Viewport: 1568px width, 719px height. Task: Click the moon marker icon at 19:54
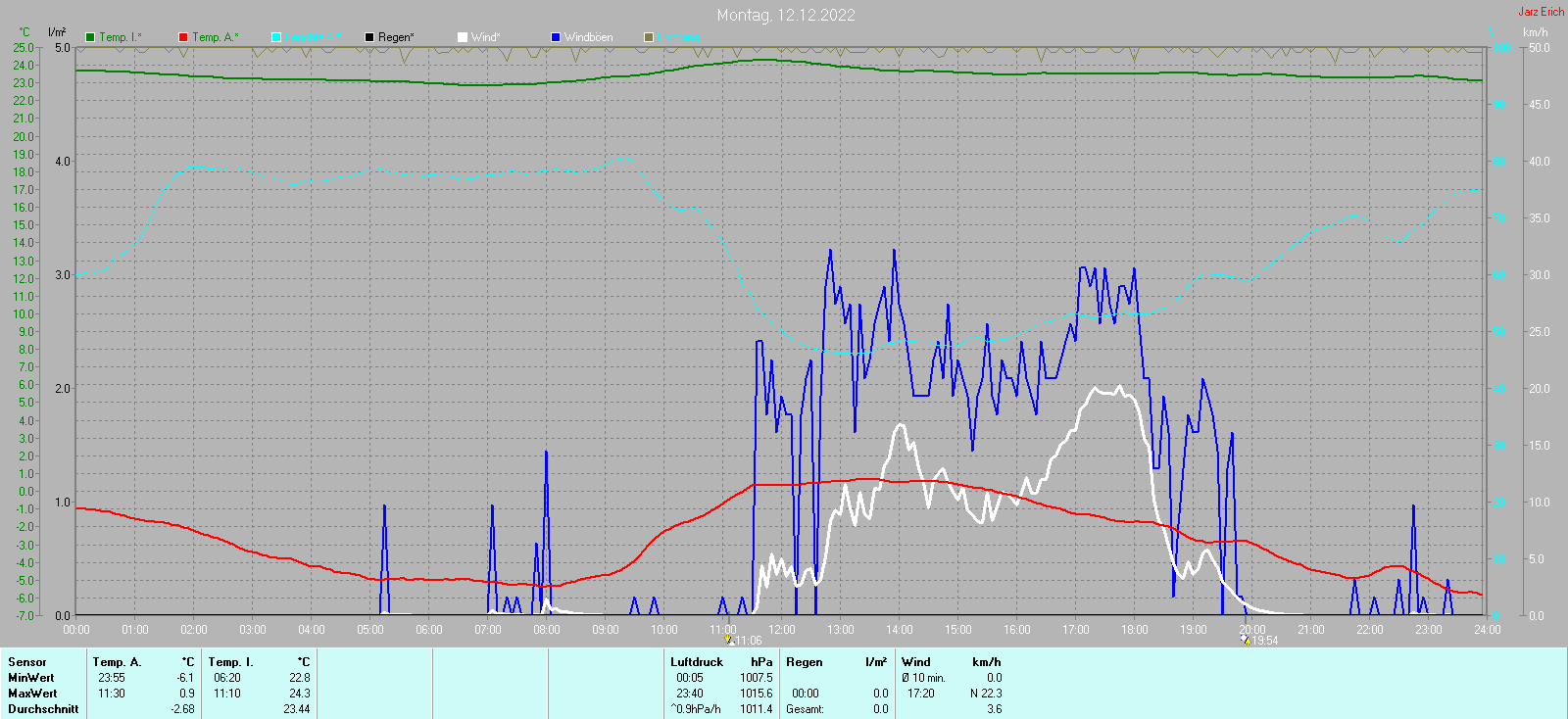coord(1246,640)
